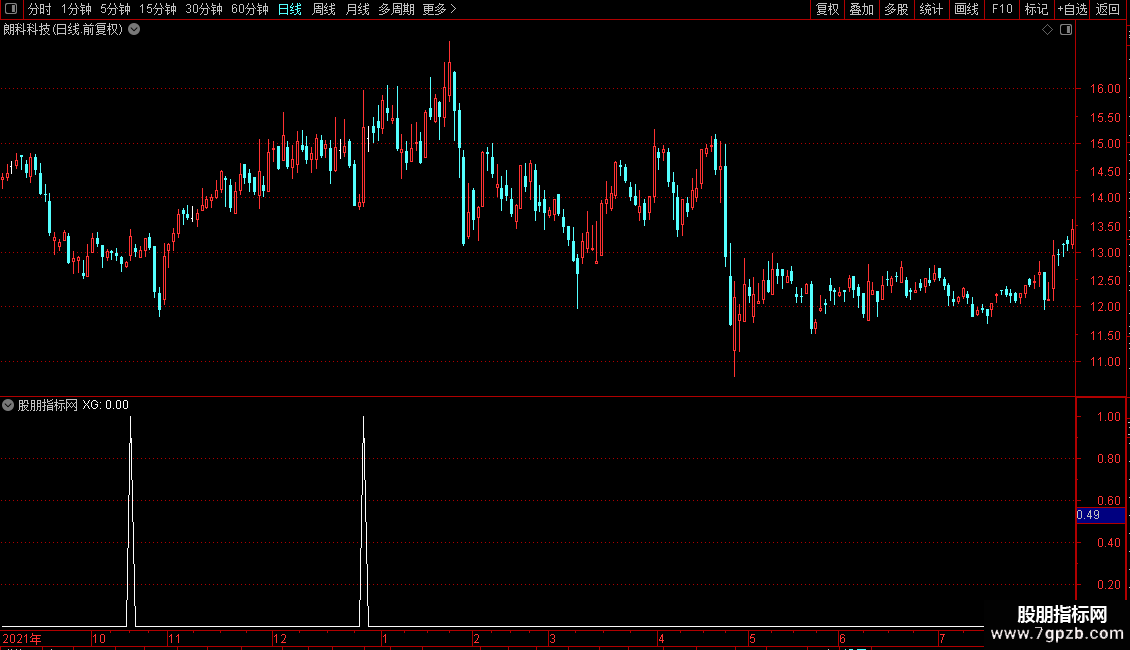Viewport: 1130px width, 650px height.
Task: Select the 1分钟 period tab
Action: click(x=76, y=9)
